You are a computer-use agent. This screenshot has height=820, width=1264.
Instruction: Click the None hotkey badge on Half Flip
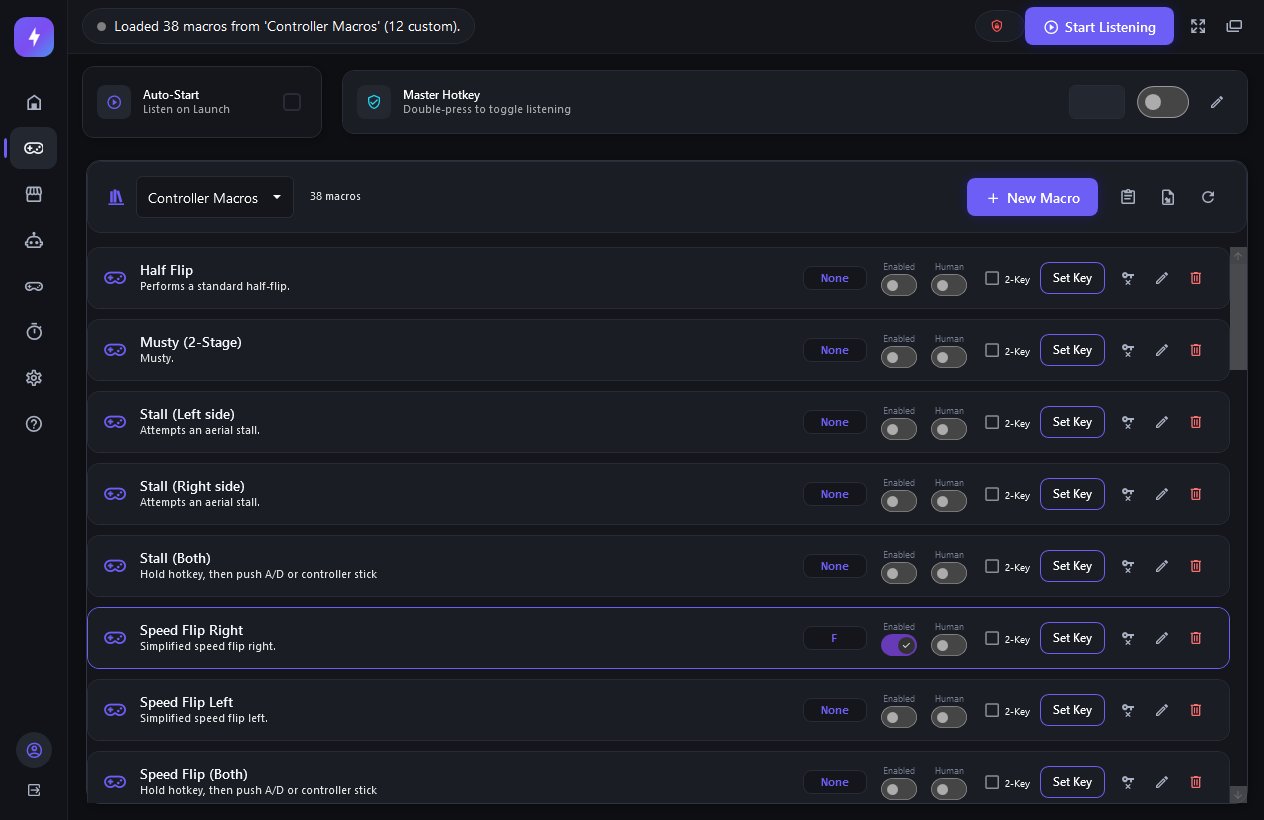click(x=835, y=278)
